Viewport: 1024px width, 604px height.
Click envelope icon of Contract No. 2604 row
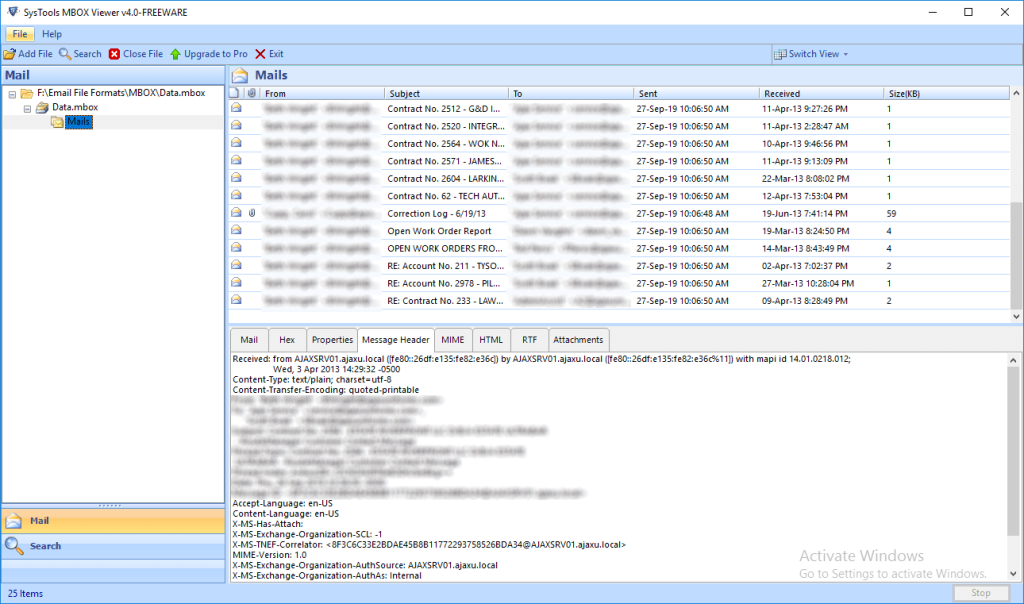(236, 178)
